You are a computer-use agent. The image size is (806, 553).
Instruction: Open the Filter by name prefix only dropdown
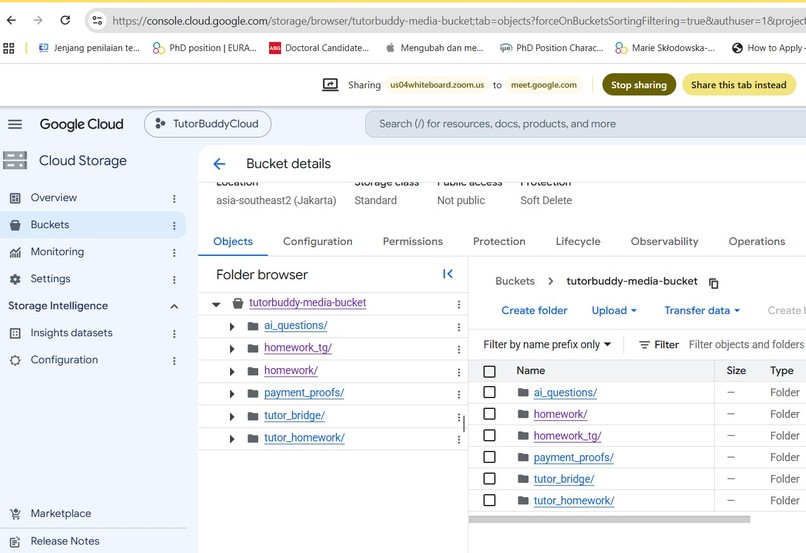(x=547, y=345)
